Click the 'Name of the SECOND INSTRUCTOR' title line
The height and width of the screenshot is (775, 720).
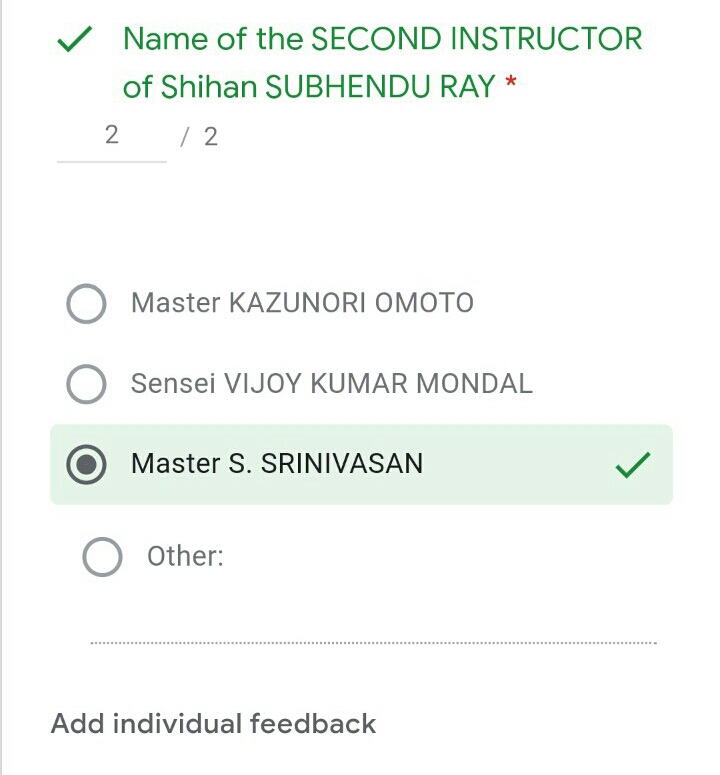pos(382,40)
